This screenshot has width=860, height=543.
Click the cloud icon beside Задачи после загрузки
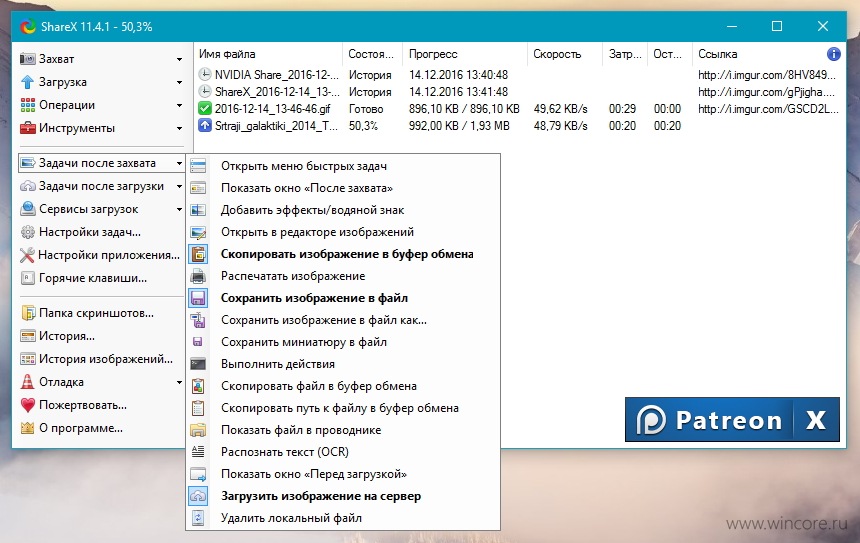tap(27, 186)
